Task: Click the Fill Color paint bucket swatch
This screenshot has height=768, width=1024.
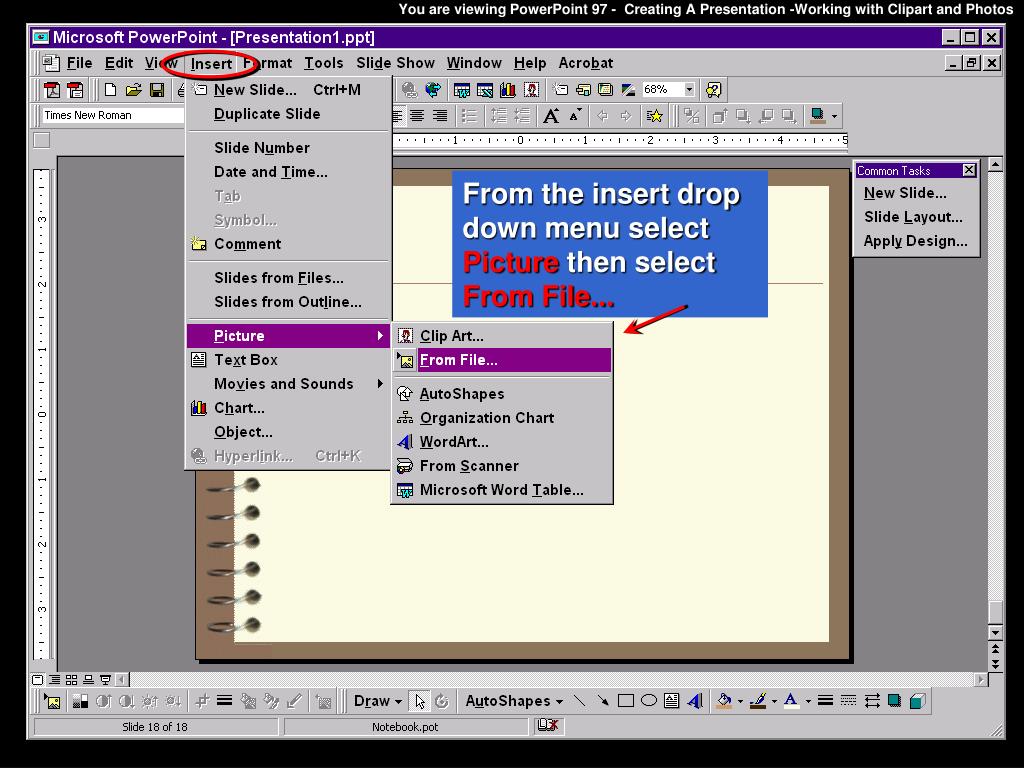Action: tap(724, 701)
